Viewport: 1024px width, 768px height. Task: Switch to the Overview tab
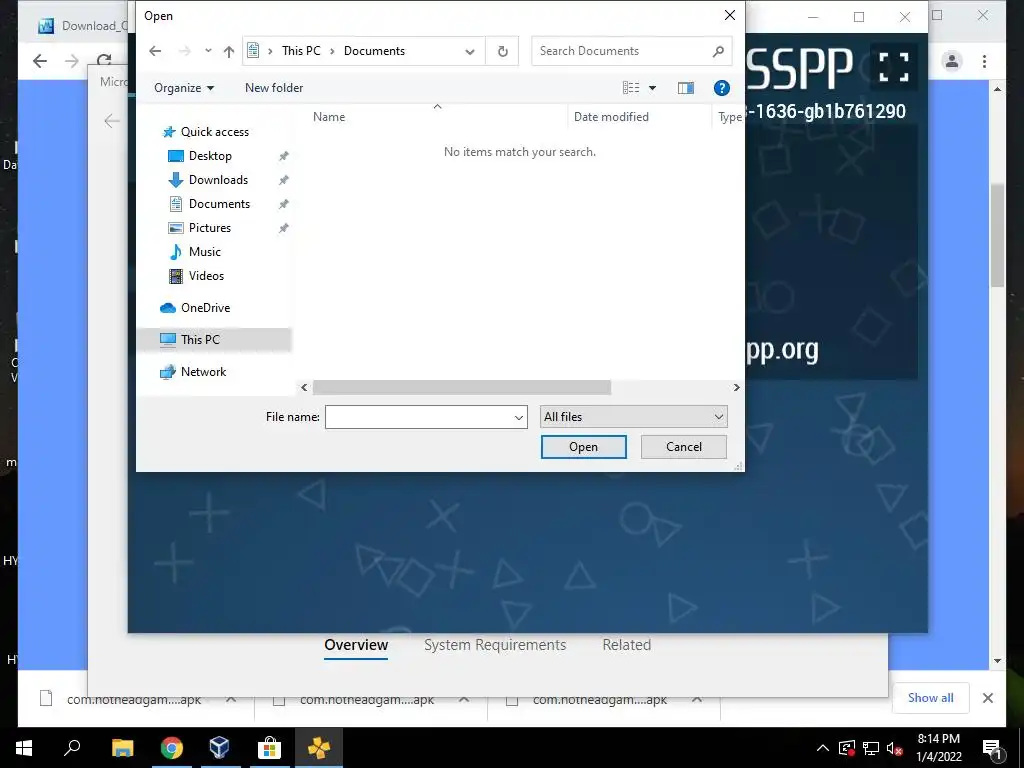[356, 645]
